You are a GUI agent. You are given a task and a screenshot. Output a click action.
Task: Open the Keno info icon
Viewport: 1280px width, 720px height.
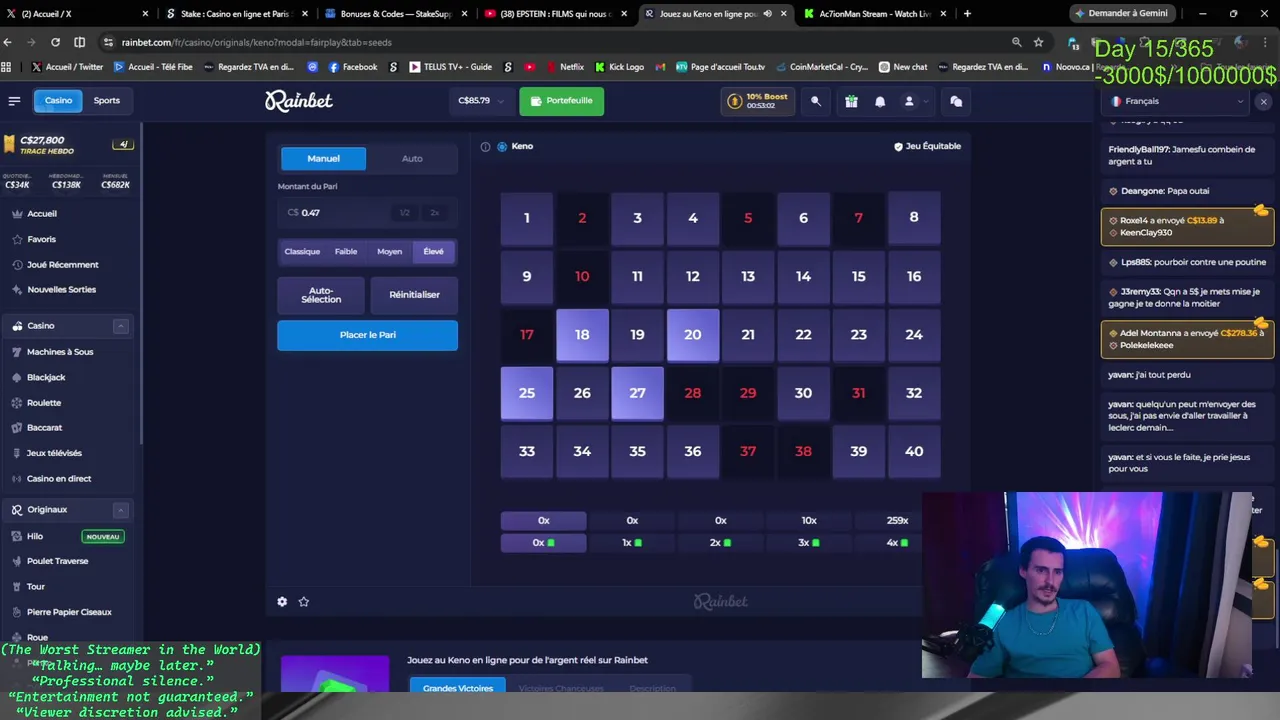485,146
